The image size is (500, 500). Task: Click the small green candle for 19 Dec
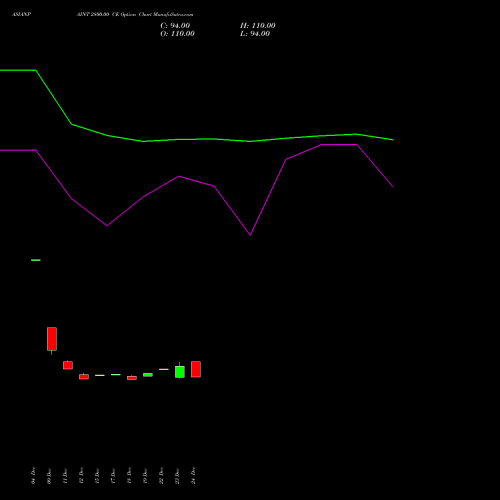tap(148, 375)
